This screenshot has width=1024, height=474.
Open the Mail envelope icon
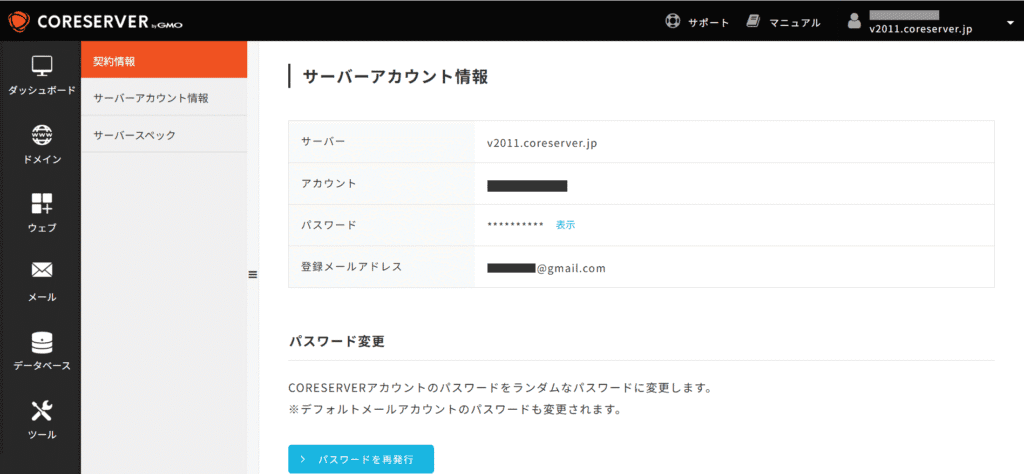tap(42, 270)
